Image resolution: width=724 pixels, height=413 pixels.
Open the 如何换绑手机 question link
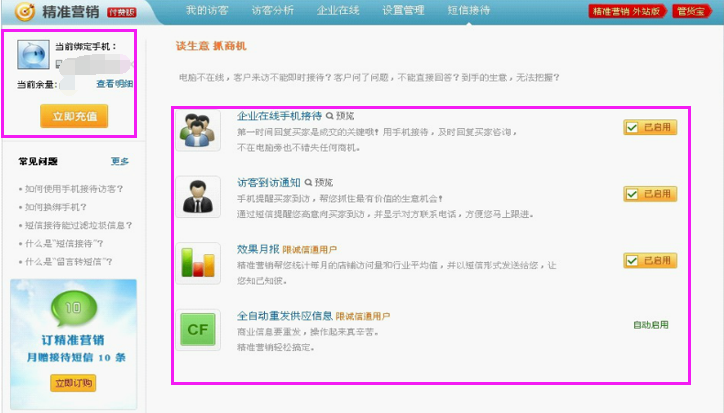53,207
